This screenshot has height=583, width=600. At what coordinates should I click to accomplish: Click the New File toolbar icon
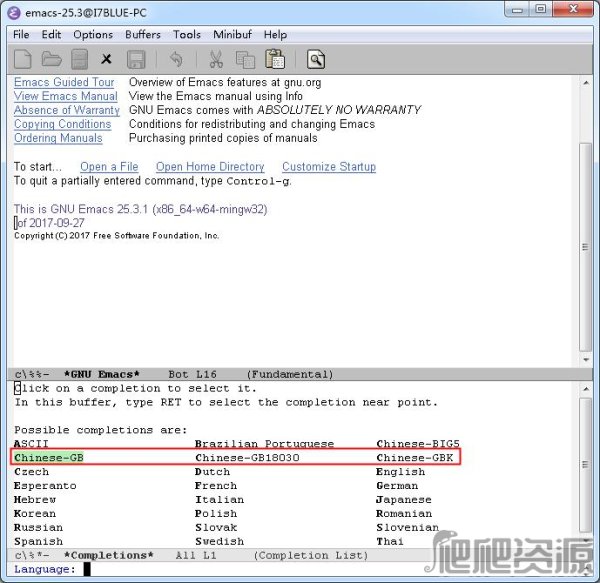point(23,60)
